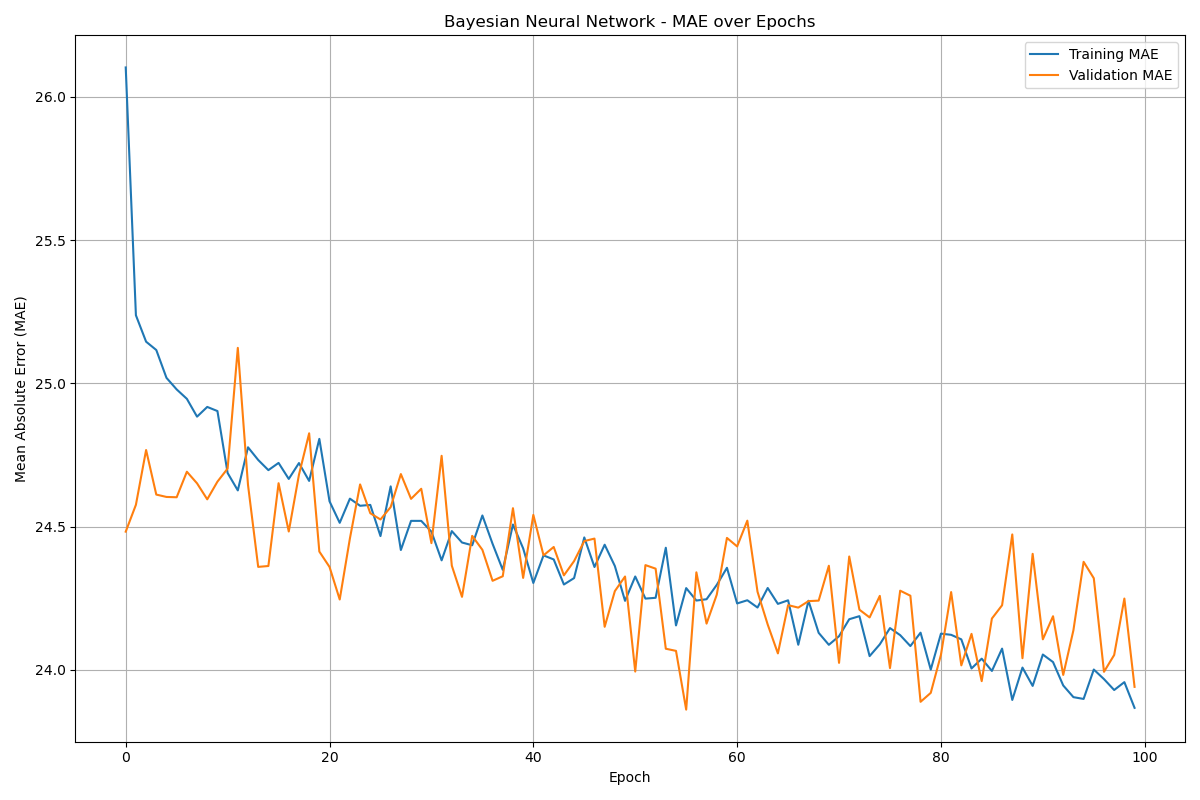Click the y-axis tick label 26.0
The image size is (1200, 800).
pyautogui.click(x=52, y=97)
